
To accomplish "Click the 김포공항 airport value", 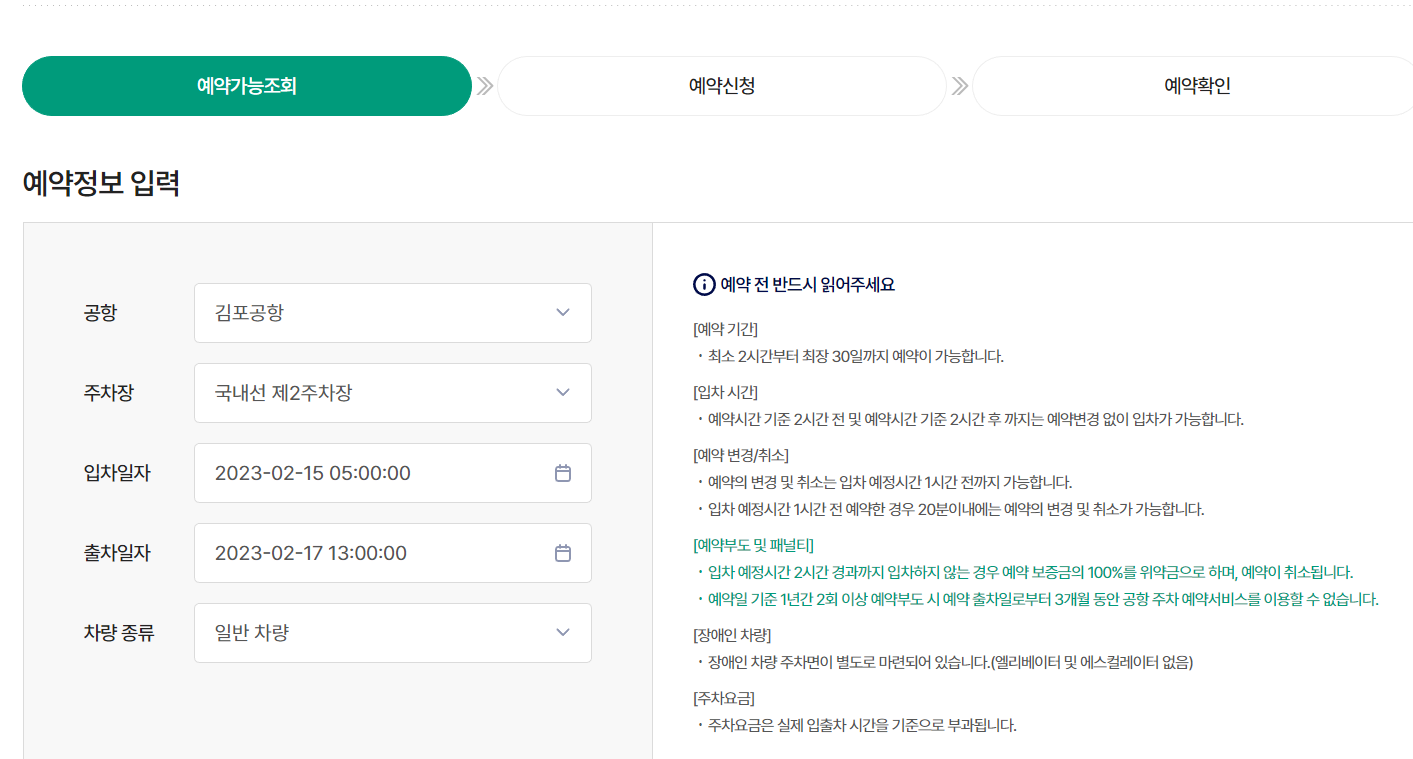I will (x=249, y=313).
